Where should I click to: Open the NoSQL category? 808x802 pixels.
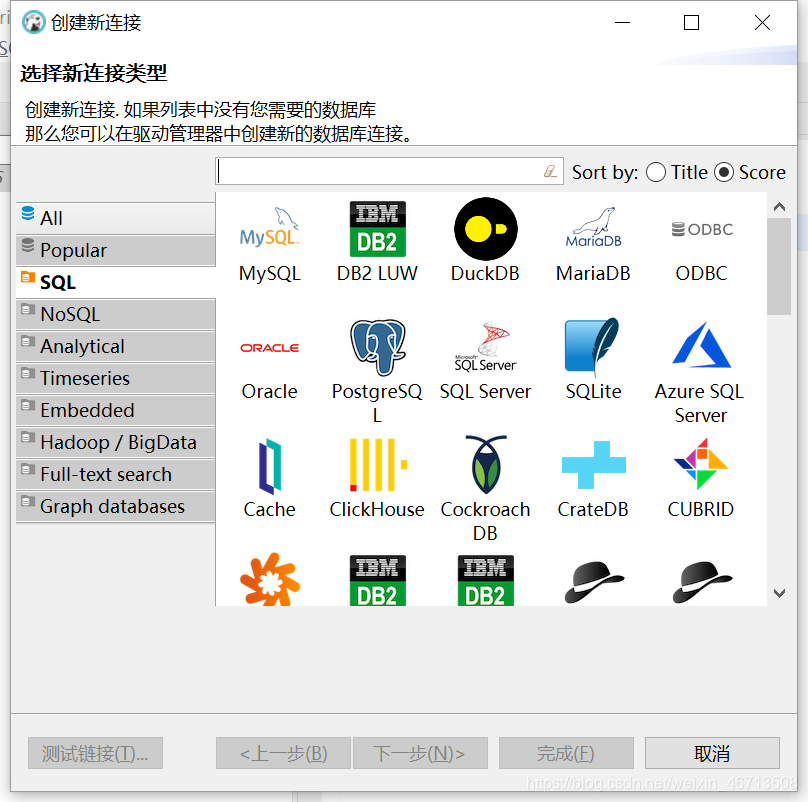115,314
